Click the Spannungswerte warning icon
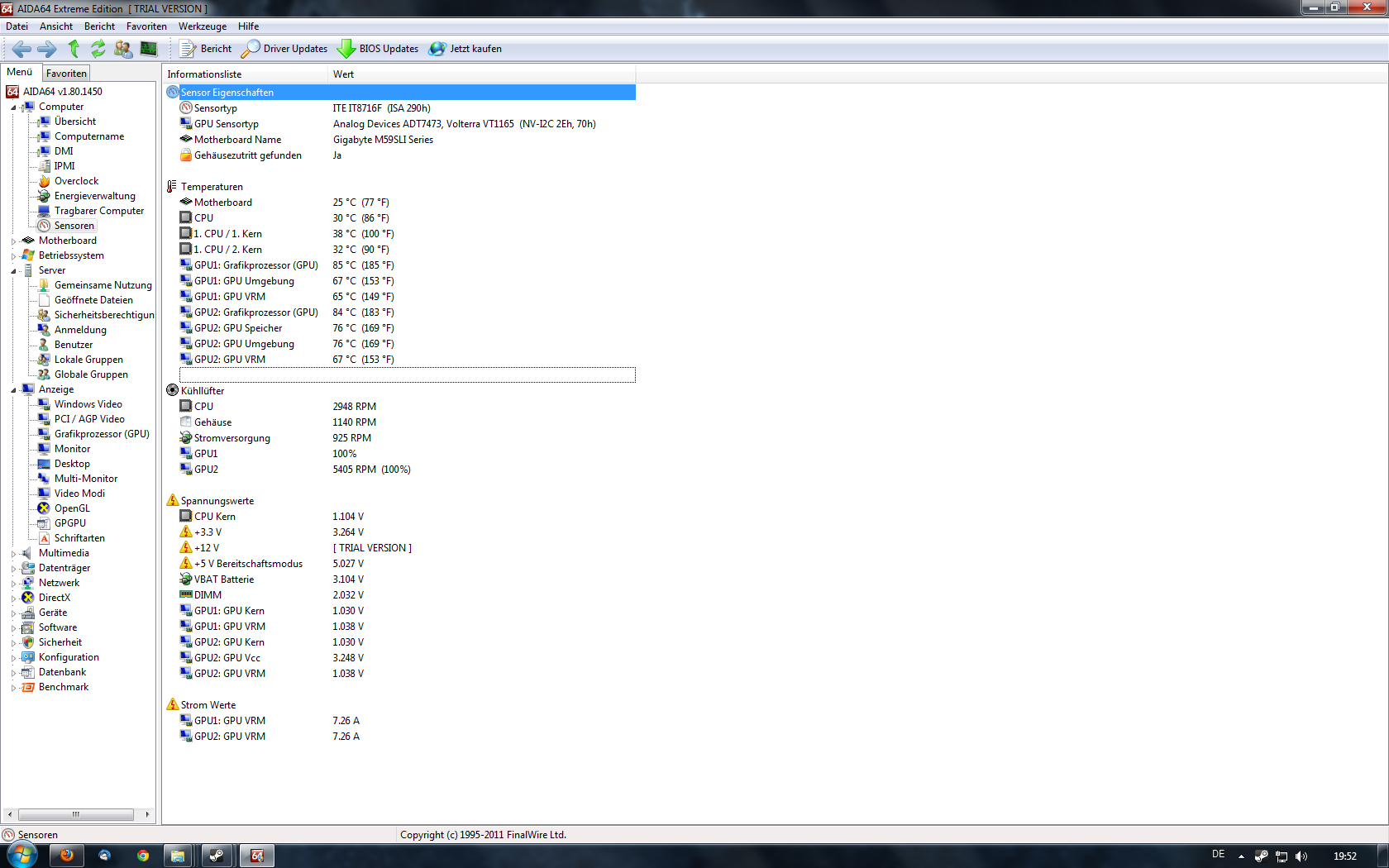The width and height of the screenshot is (1389, 868). pos(172,500)
